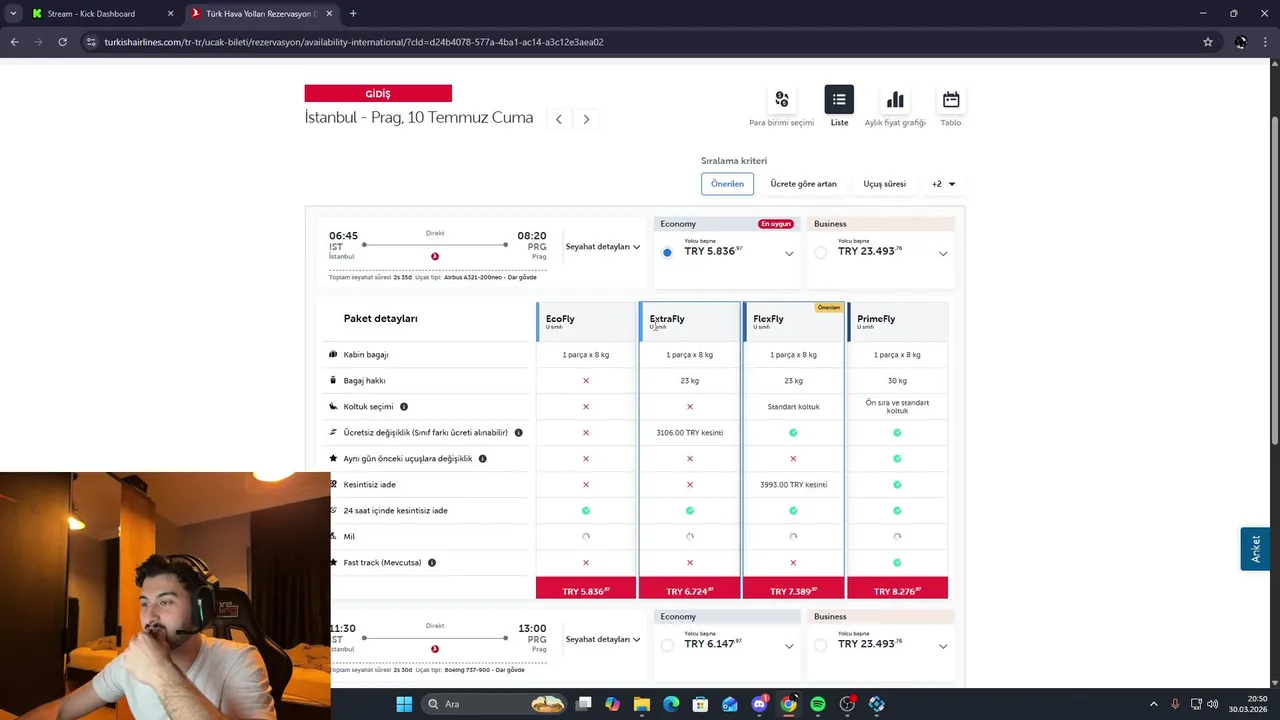Select EcoFly package header
Image resolution: width=1280 pixels, height=720 pixels.
pos(586,322)
